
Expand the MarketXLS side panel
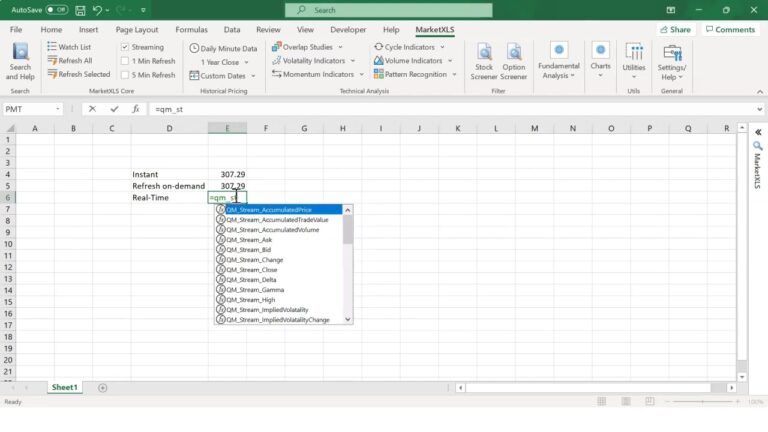(x=758, y=132)
